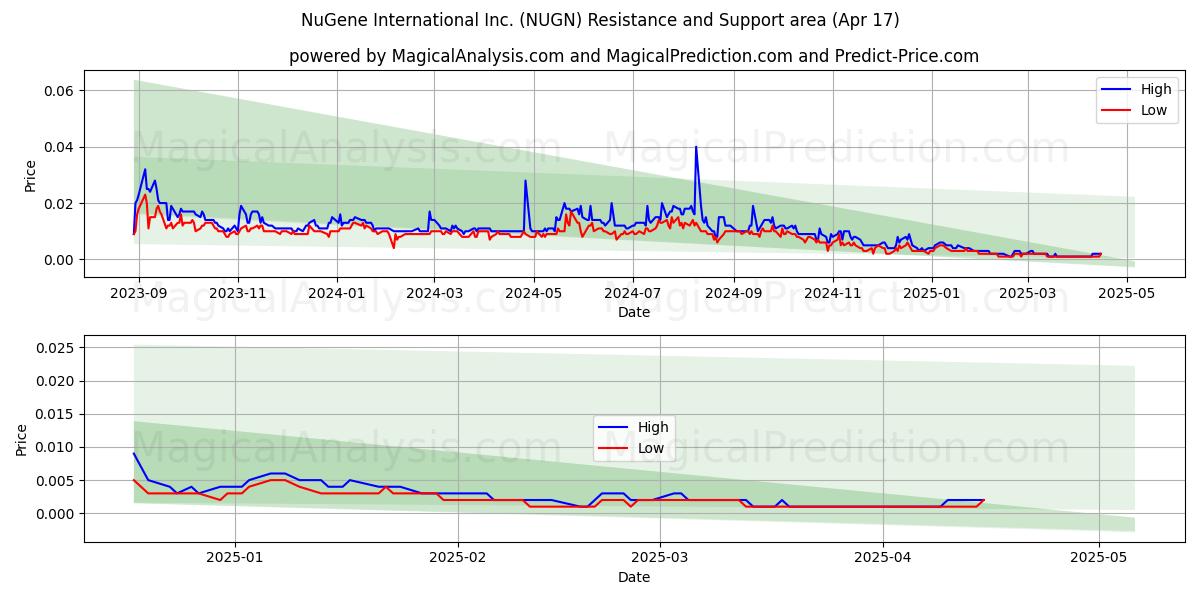Select the '0.06' tick on upper chart's price axis
The height and width of the screenshot is (600, 1200).
tap(58, 91)
